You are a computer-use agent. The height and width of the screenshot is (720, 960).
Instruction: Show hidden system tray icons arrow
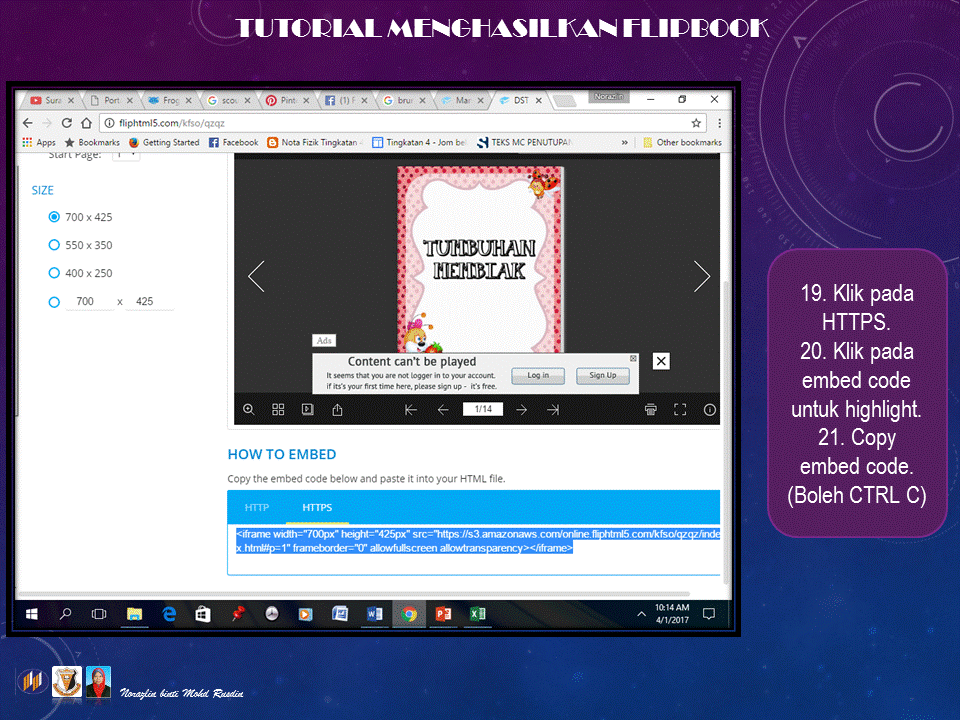[x=641, y=614]
